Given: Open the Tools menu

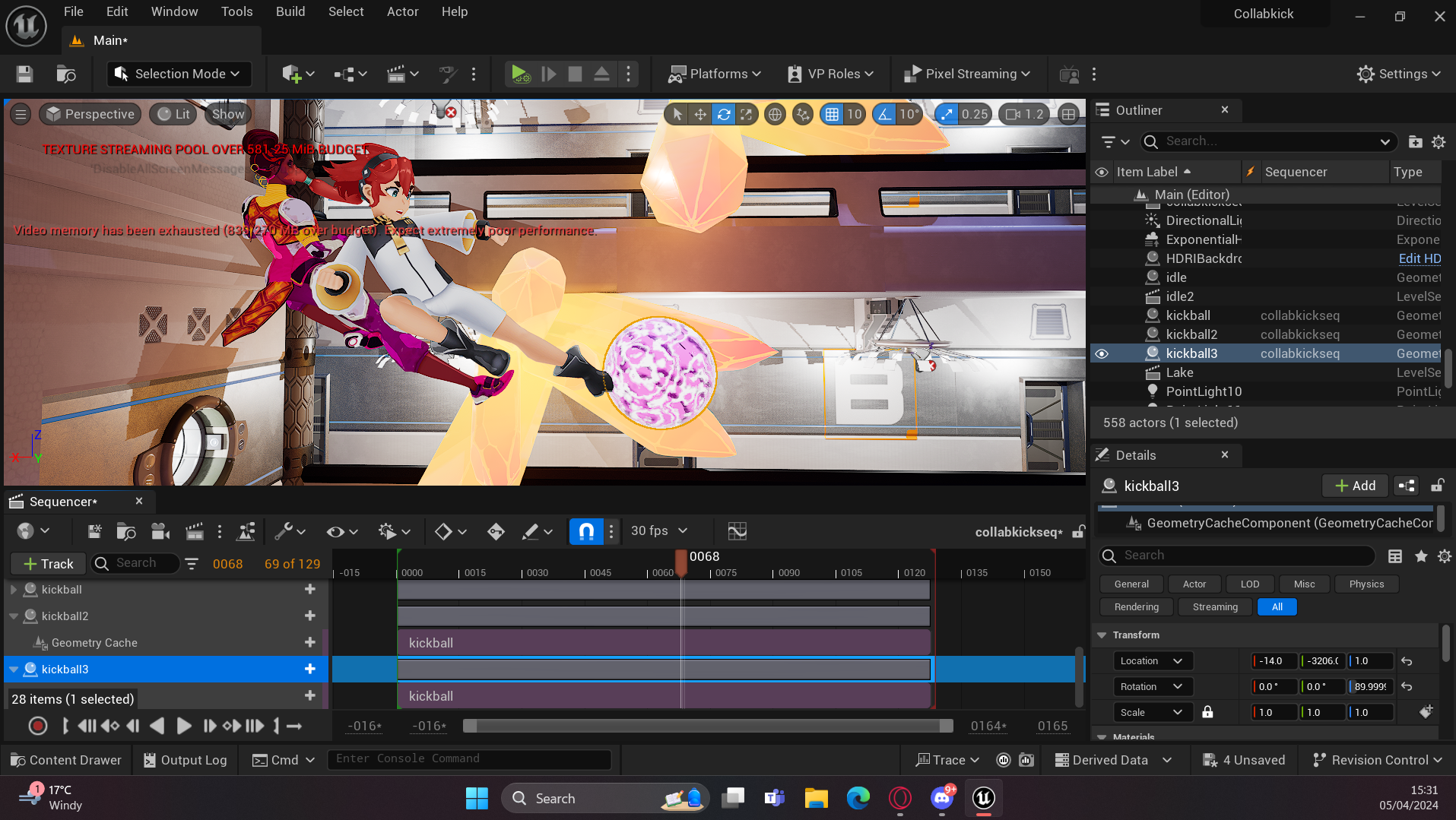Looking at the screenshot, I should point(236,11).
